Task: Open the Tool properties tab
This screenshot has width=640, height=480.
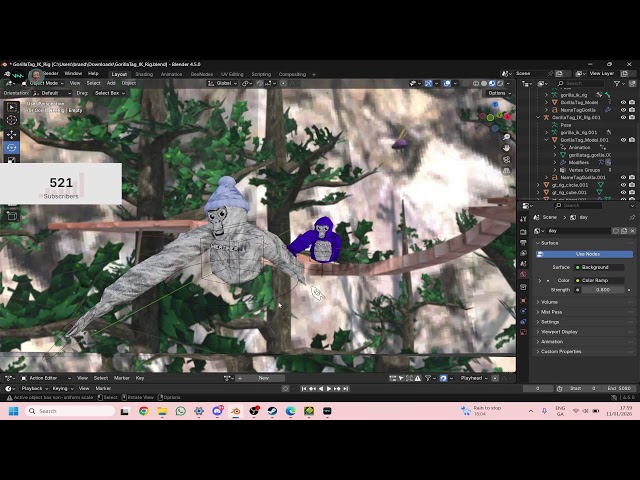Action: click(x=524, y=219)
